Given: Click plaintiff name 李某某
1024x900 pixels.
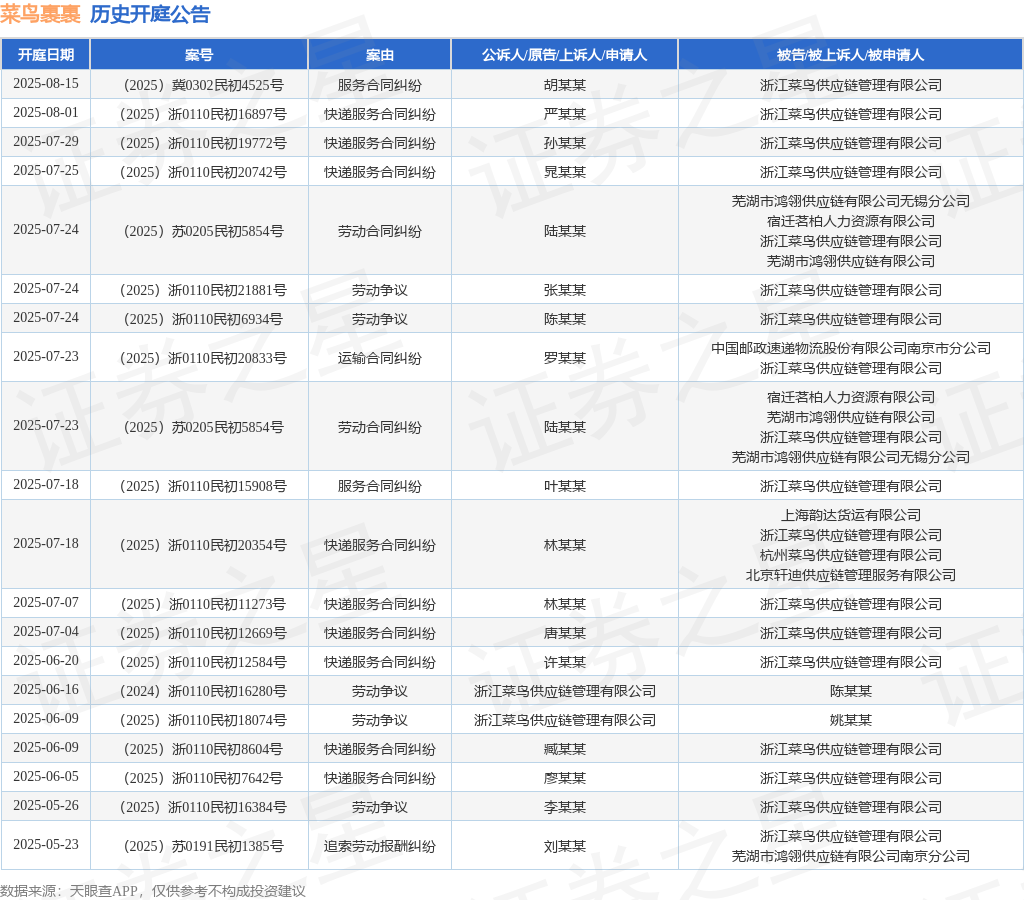Looking at the screenshot, I should [565, 807].
